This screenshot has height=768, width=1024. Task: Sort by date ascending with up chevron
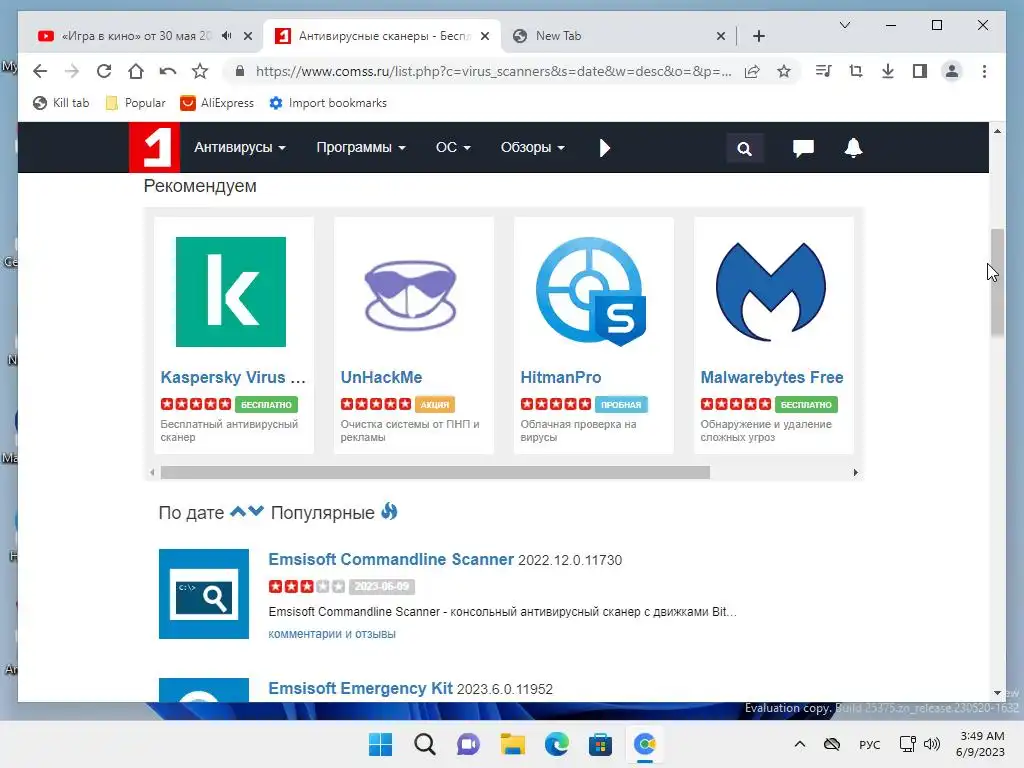coord(238,511)
